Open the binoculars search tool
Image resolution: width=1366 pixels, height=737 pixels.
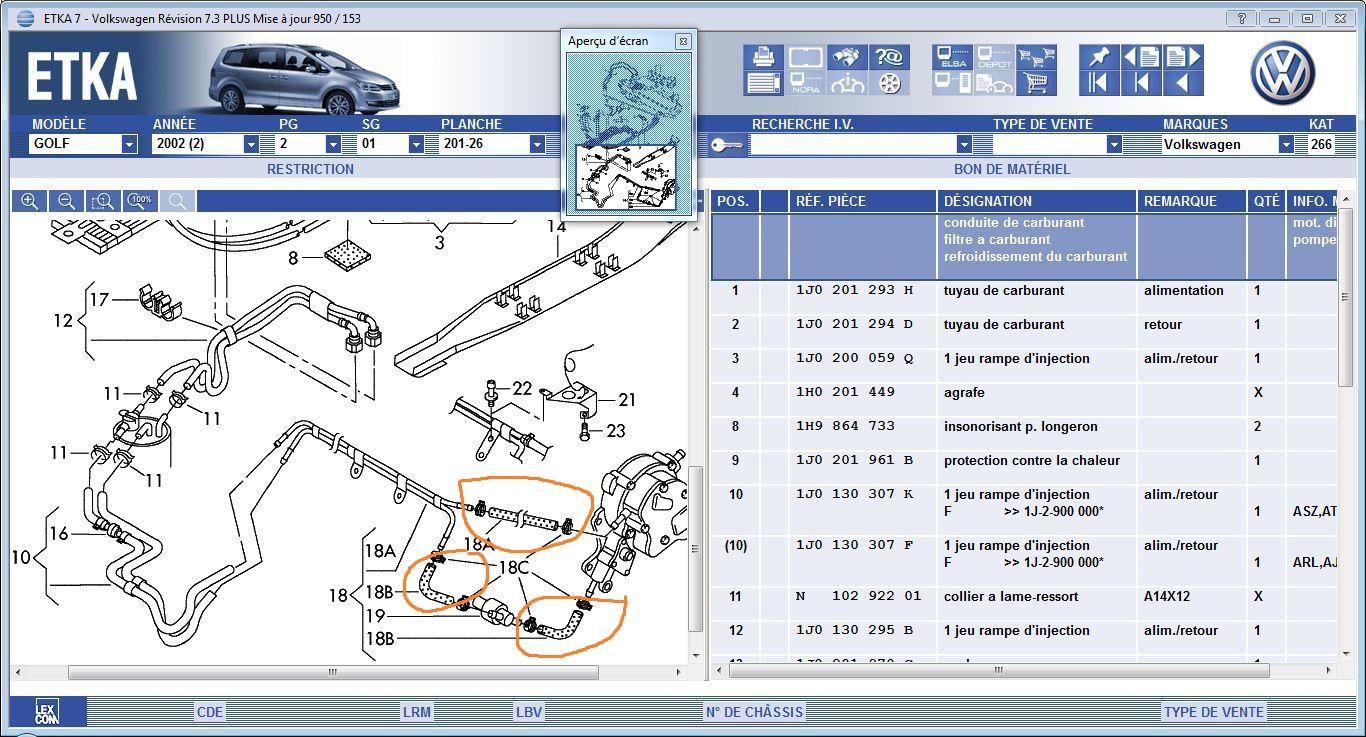tap(848, 58)
